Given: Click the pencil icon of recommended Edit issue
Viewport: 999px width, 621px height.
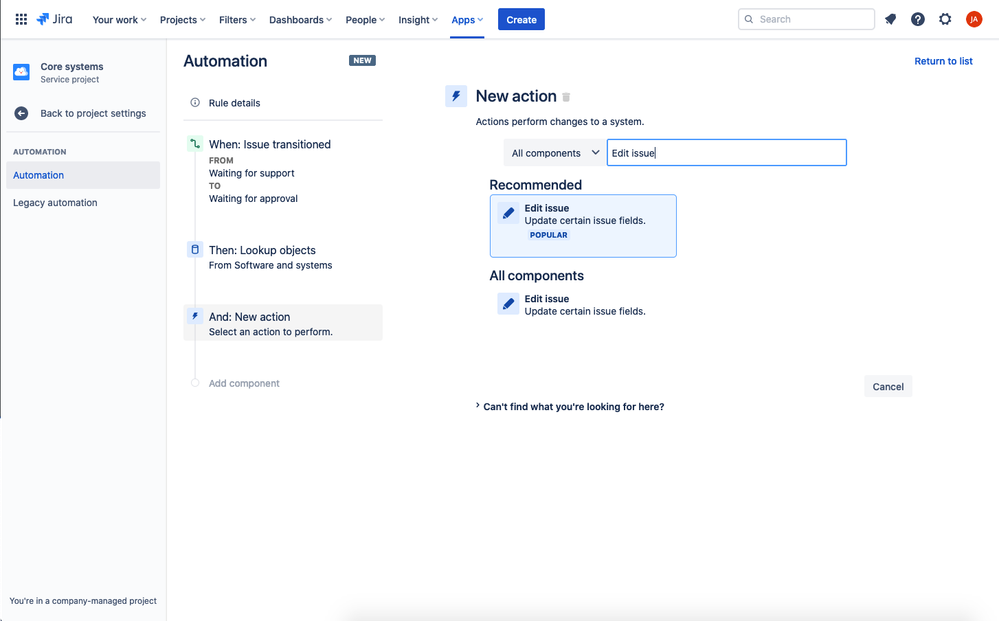Looking at the screenshot, I should [508, 213].
